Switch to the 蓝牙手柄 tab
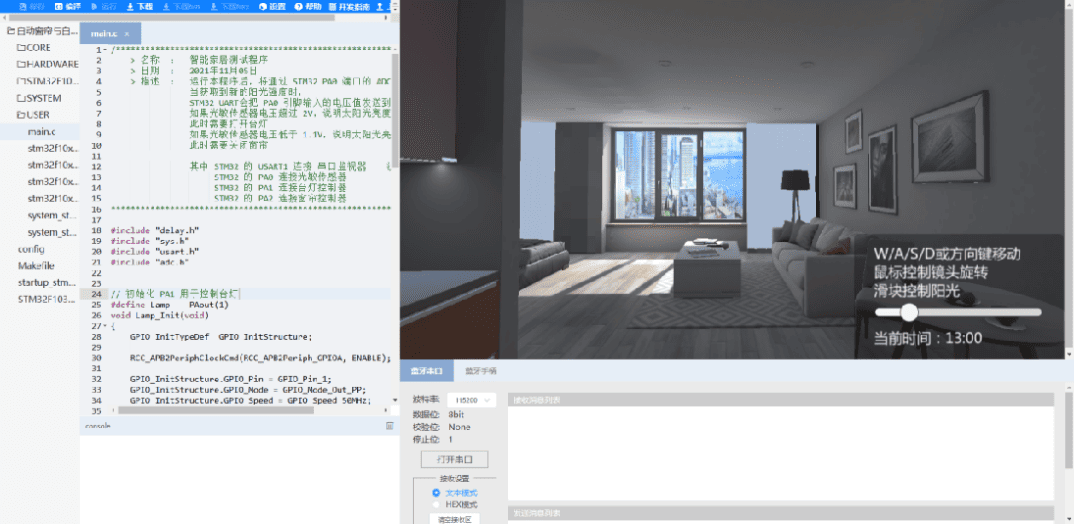This screenshot has width=1075, height=524. tap(481, 371)
